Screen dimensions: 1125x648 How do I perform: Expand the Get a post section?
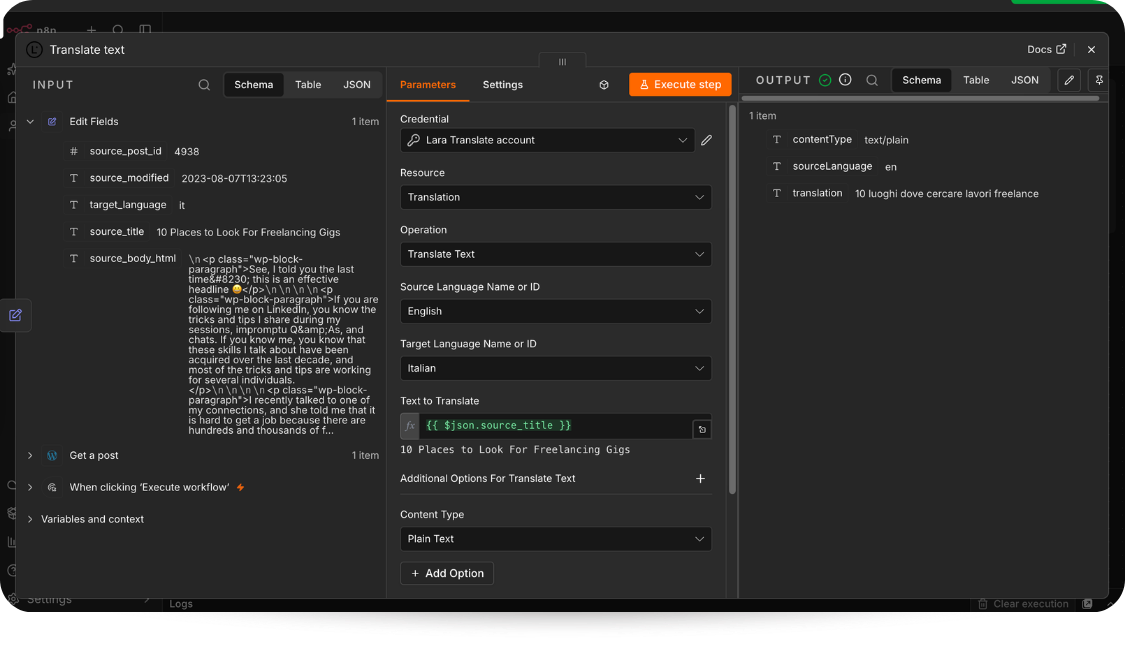click(30, 456)
